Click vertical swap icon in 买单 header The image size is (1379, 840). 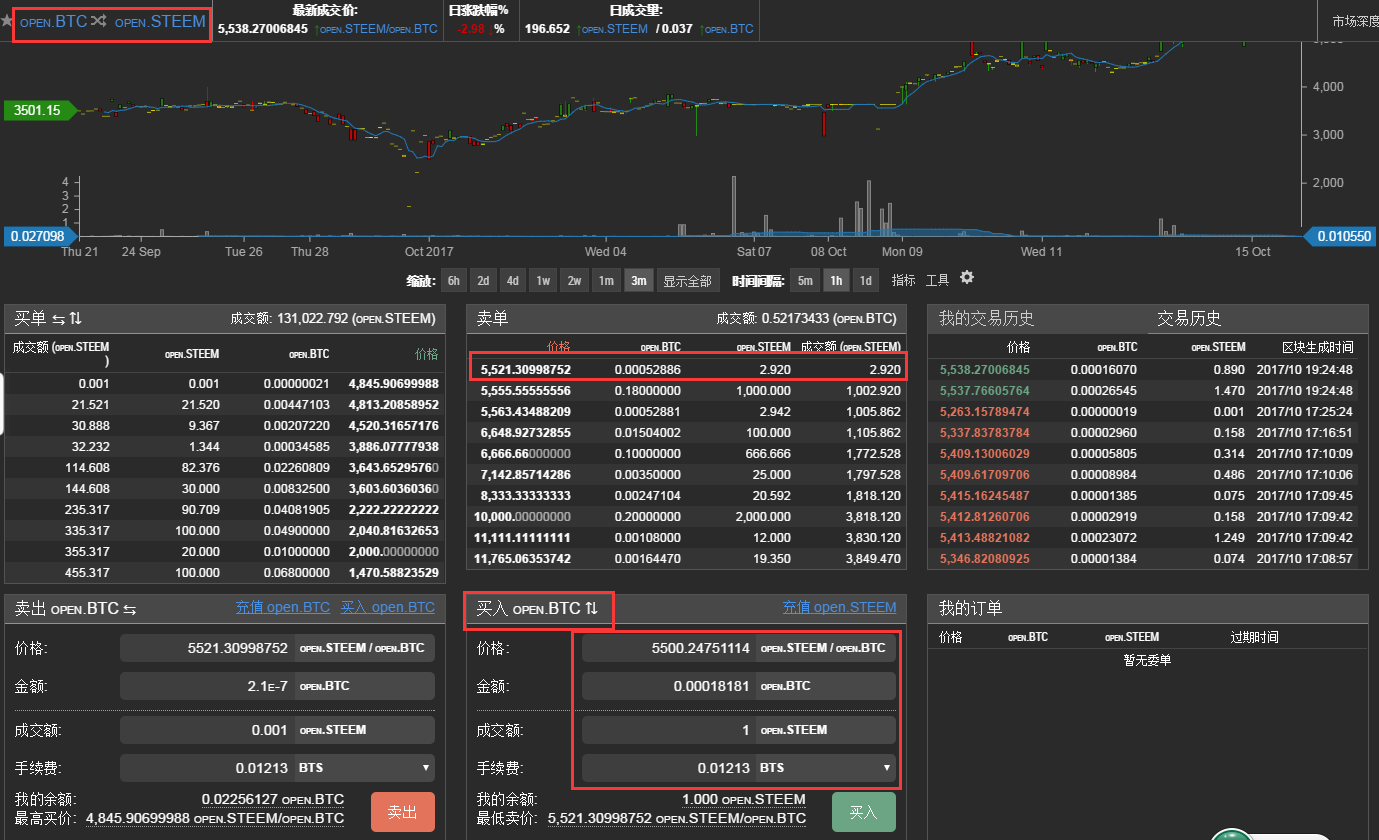click(76, 319)
